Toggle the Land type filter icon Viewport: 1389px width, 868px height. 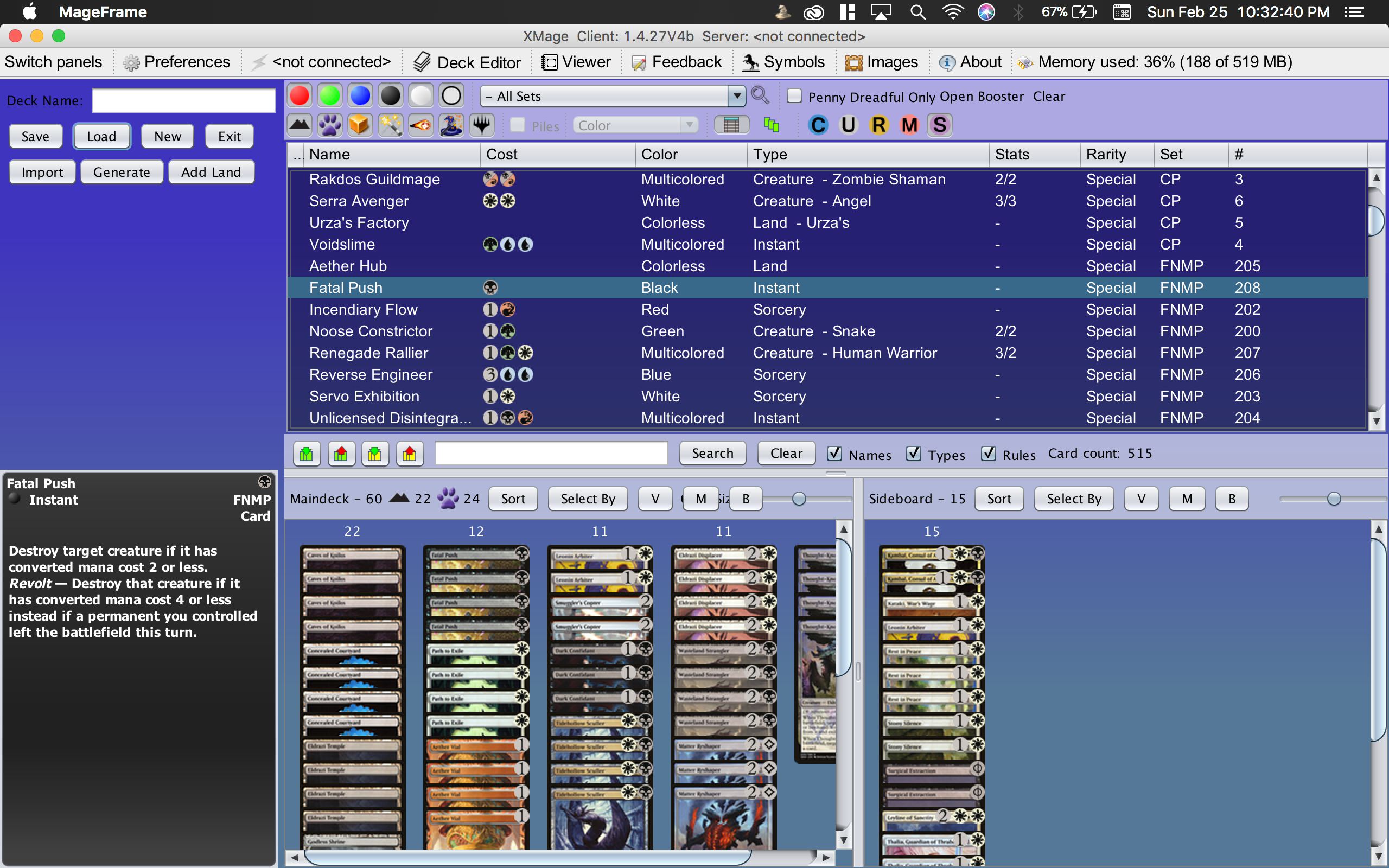click(300, 125)
